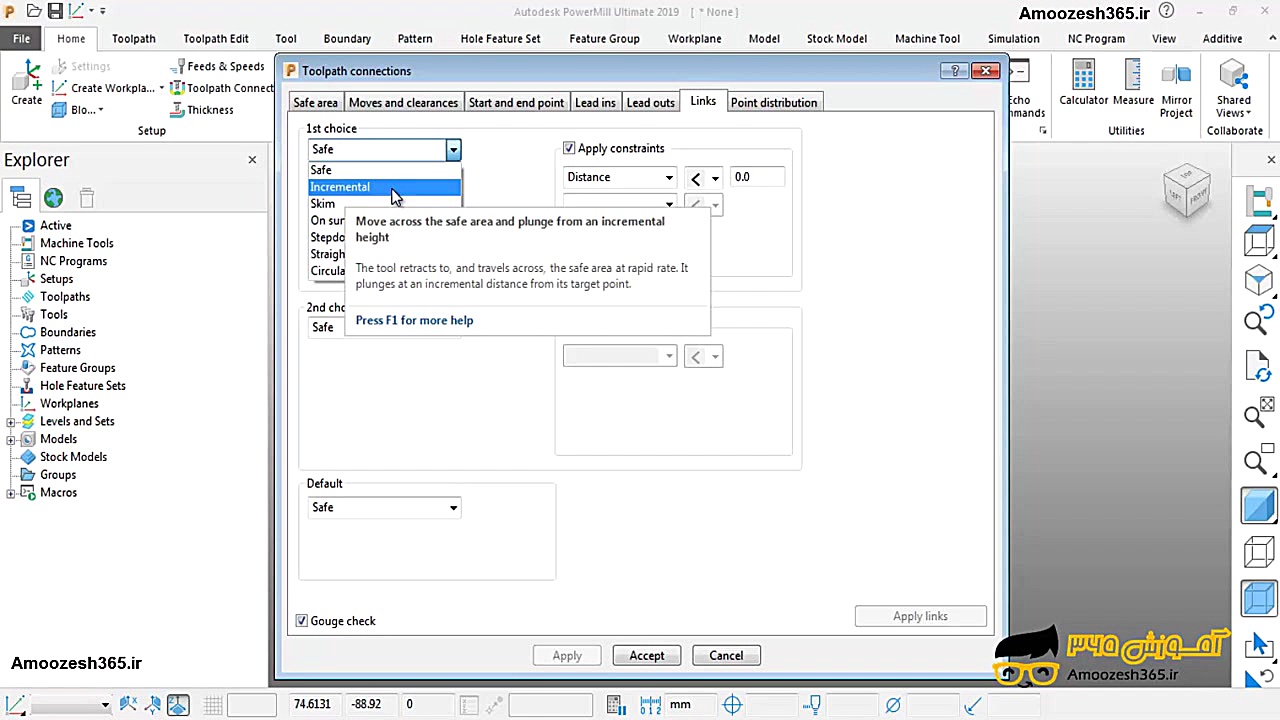1280x720 pixels.
Task: Toggle the Apply constraints checkbox
Action: point(569,148)
